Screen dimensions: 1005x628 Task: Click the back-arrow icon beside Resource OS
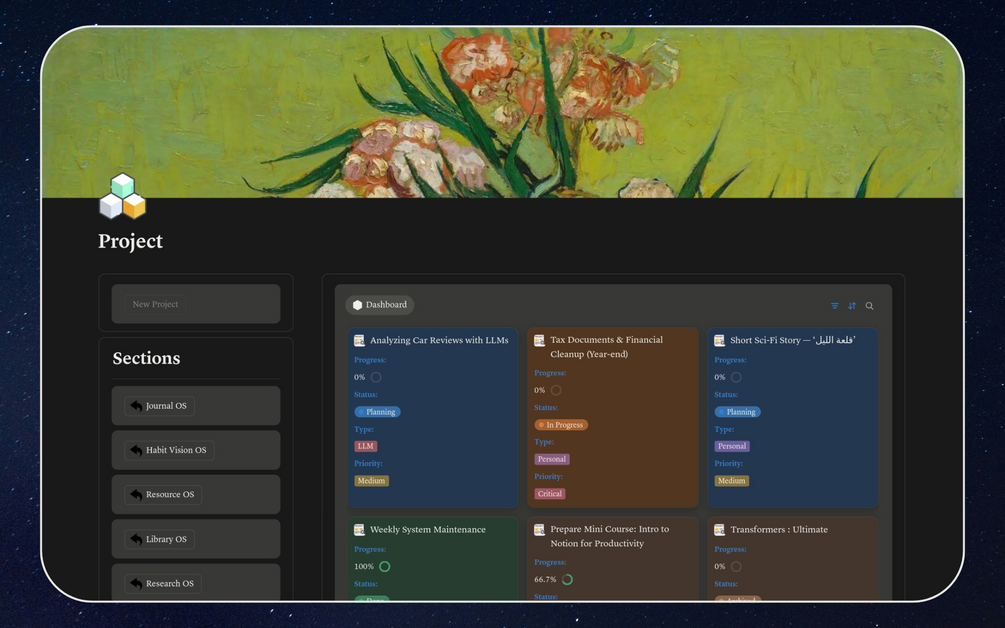[x=136, y=494]
